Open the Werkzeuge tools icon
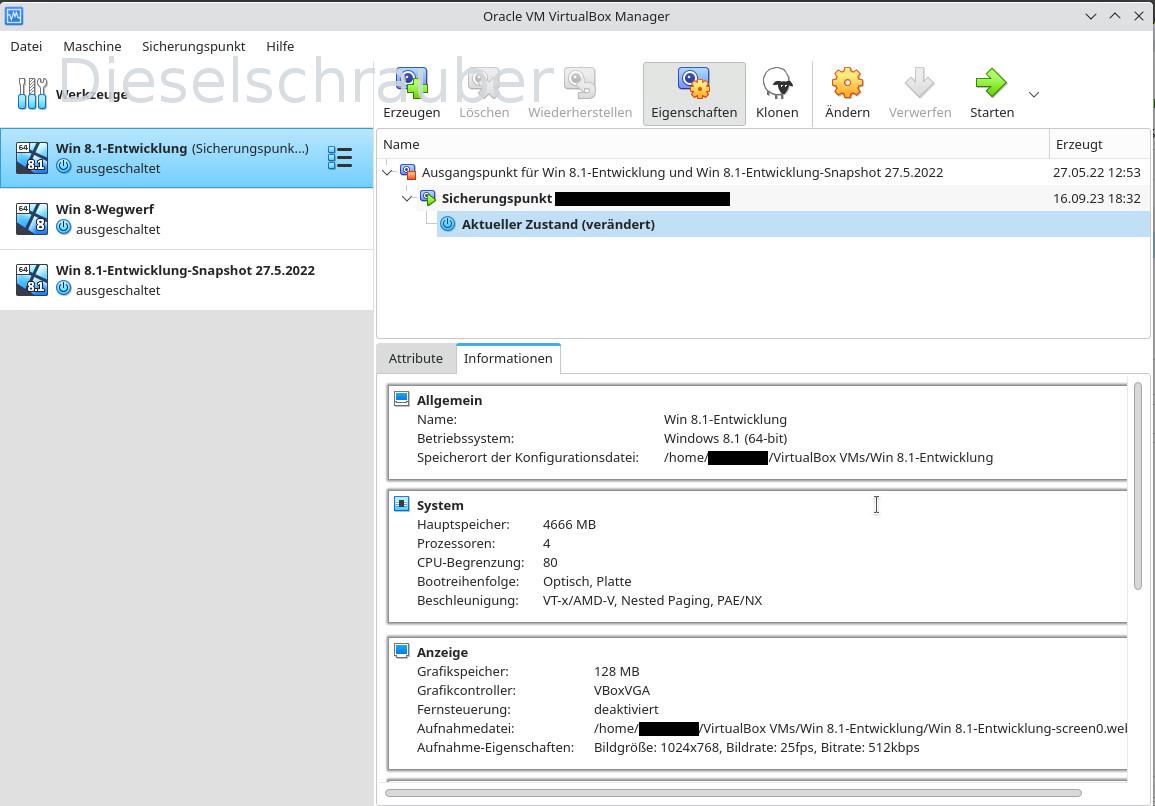 tap(32, 94)
